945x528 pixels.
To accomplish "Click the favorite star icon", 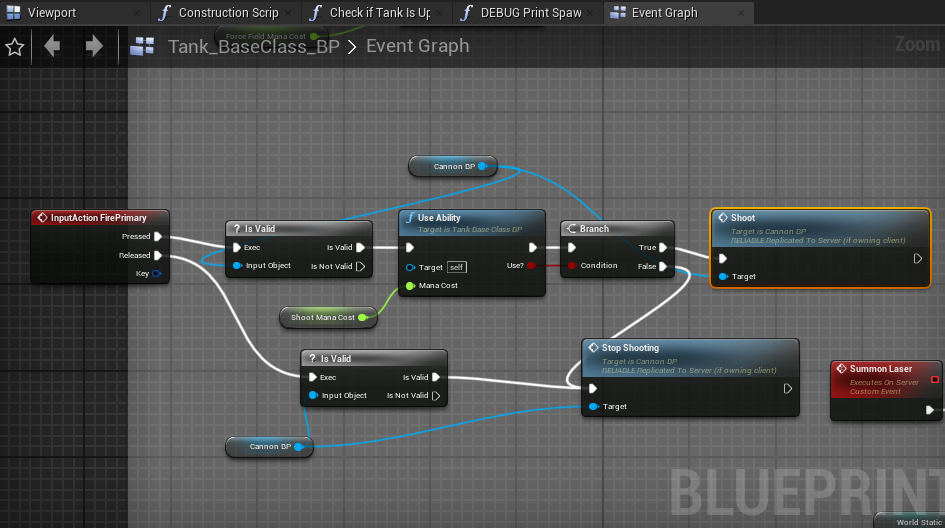I will point(14,46).
